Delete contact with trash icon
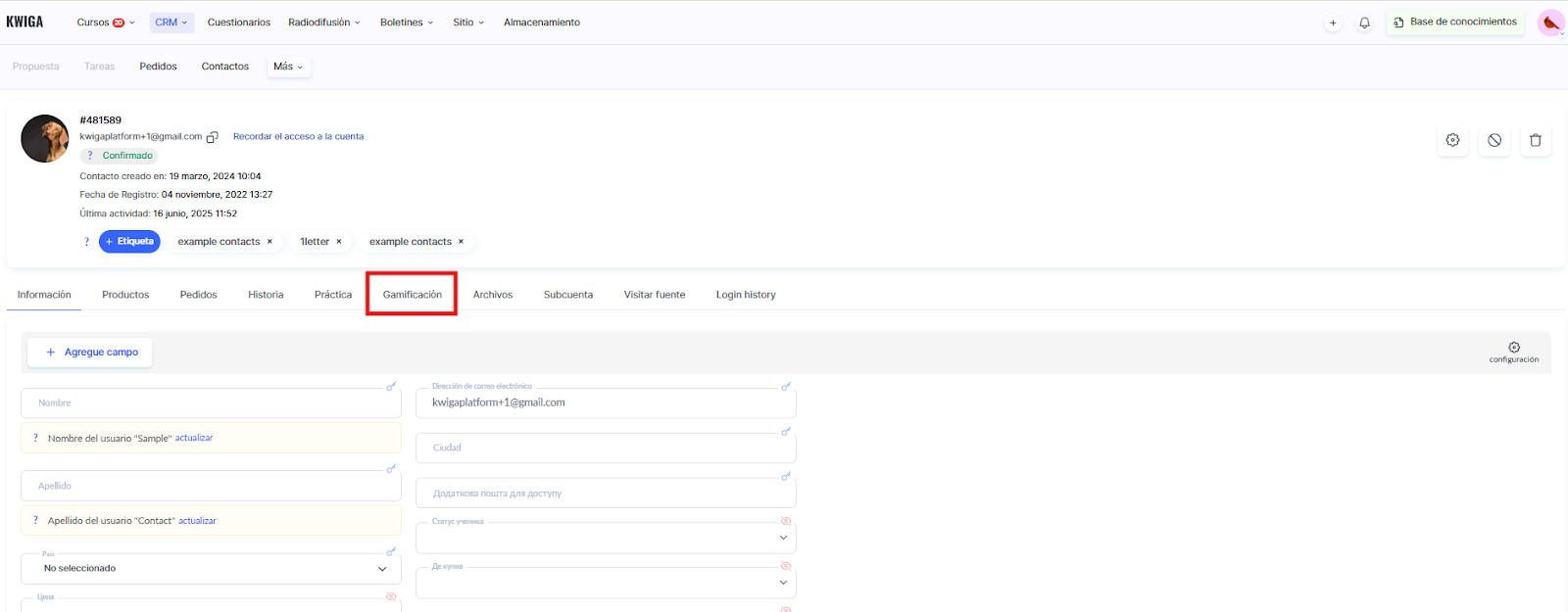 1535,140
